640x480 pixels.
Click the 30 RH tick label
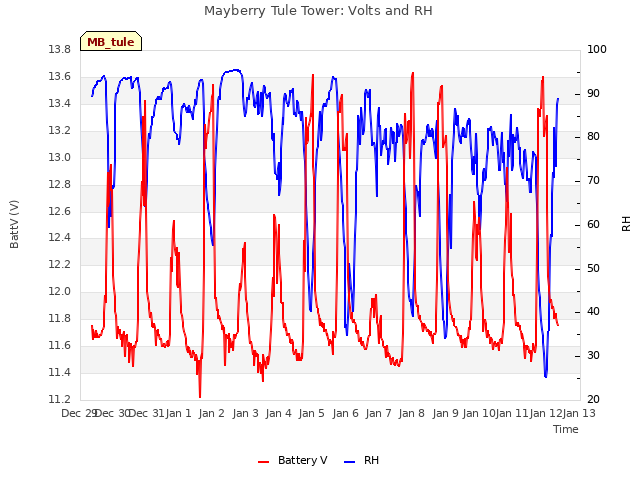point(593,356)
